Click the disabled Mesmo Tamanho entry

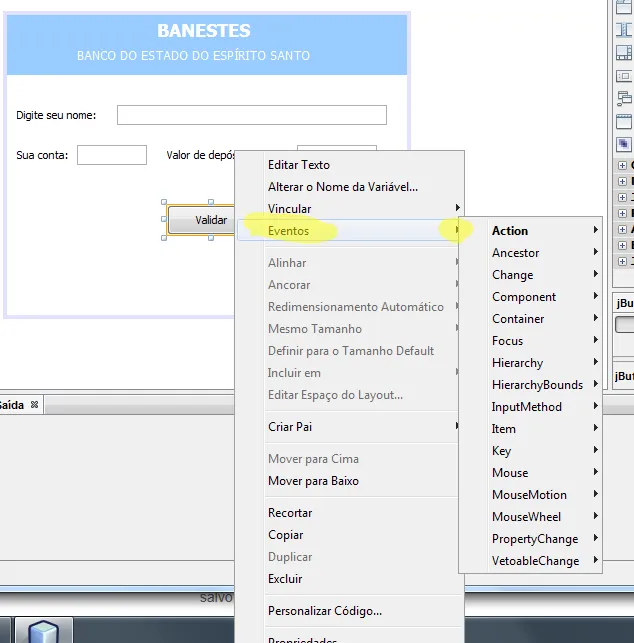[x=350, y=329]
